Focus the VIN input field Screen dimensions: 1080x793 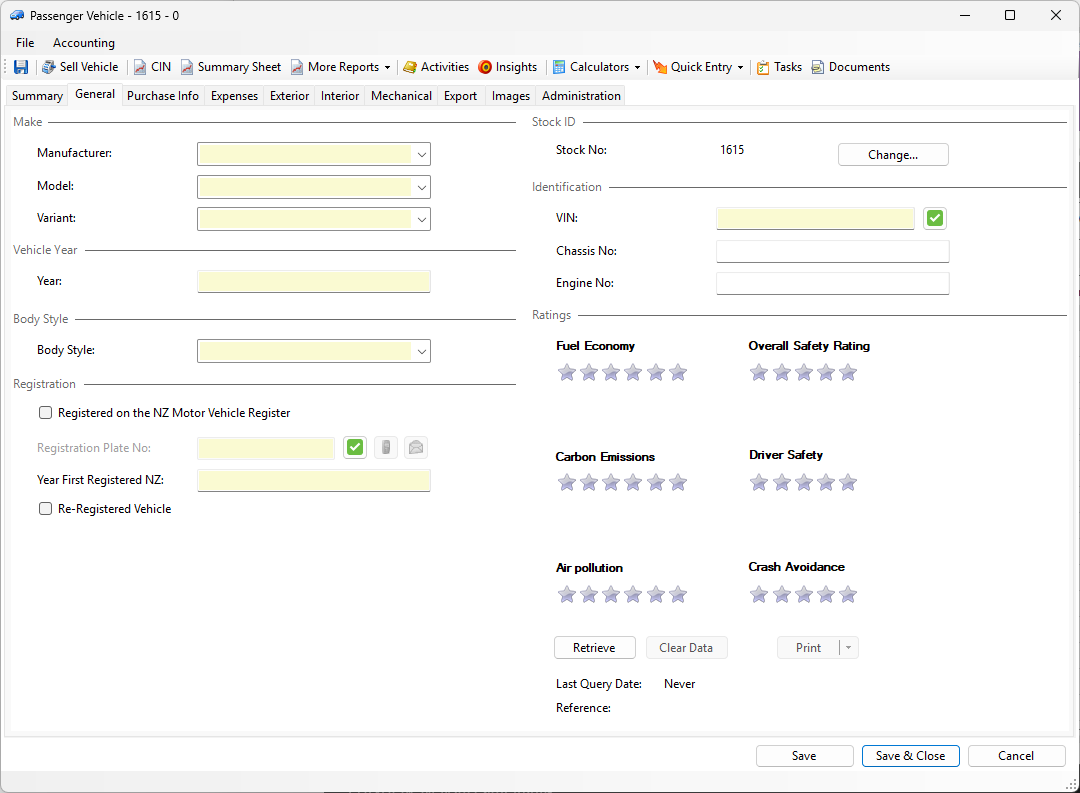(815, 218)
